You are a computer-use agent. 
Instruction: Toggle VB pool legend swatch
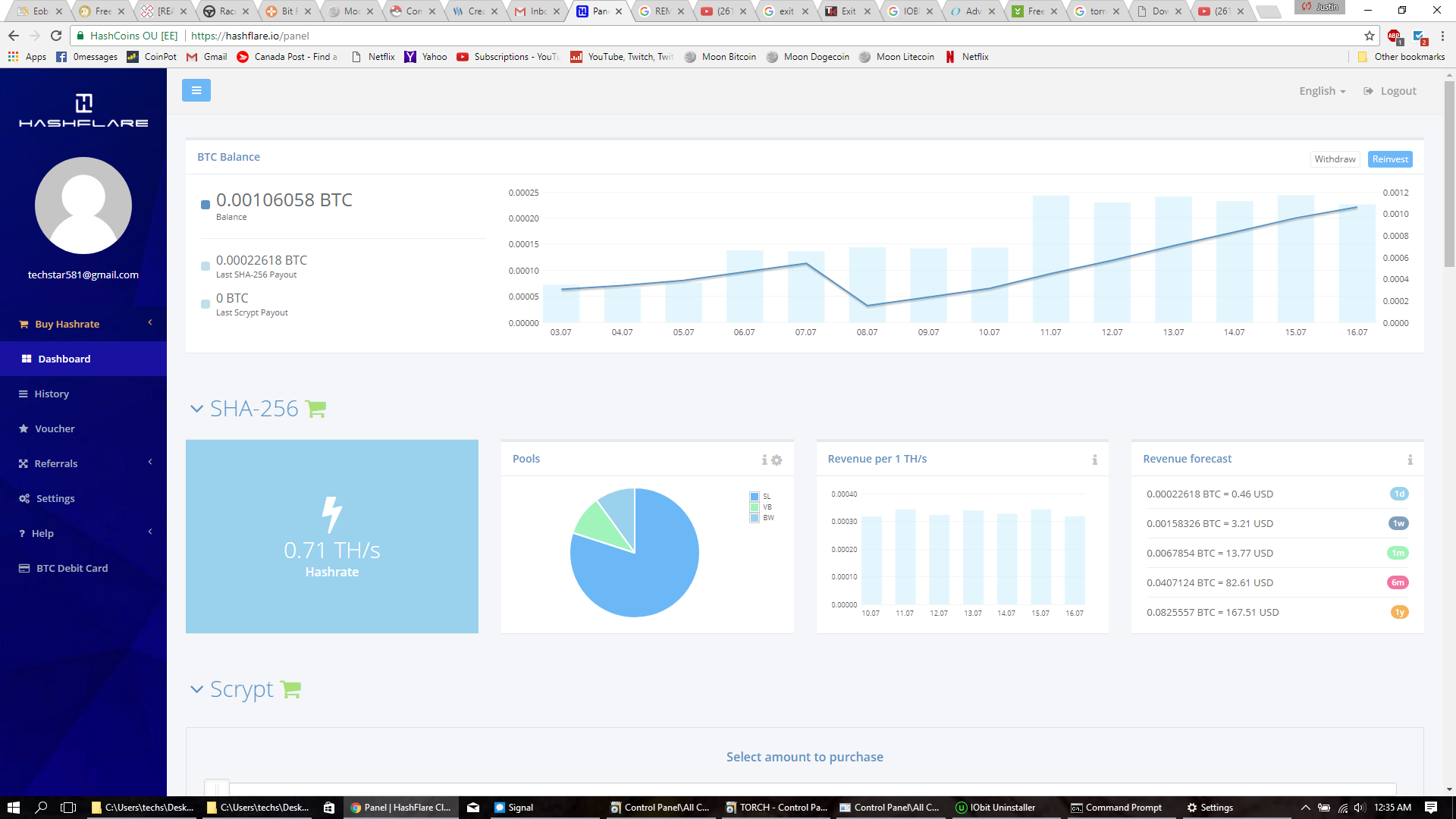(x=755, y=507)
